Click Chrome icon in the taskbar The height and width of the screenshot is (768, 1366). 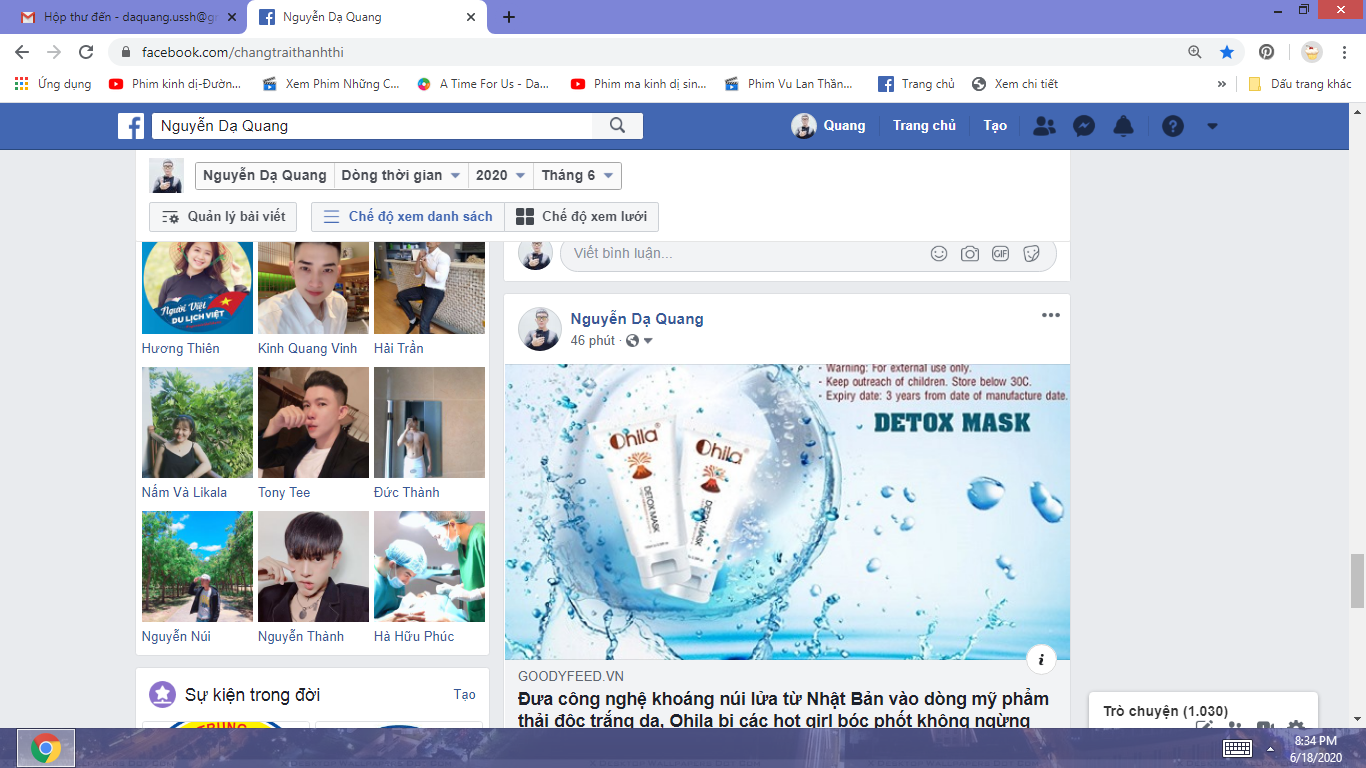tap(46, 747)
